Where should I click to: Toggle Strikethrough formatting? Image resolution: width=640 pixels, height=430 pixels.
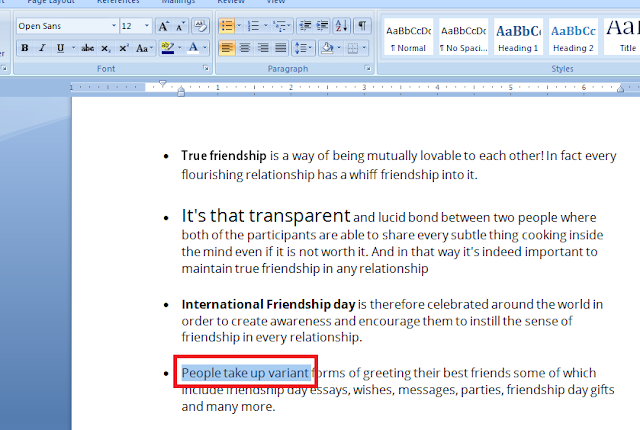pos(87,48)
